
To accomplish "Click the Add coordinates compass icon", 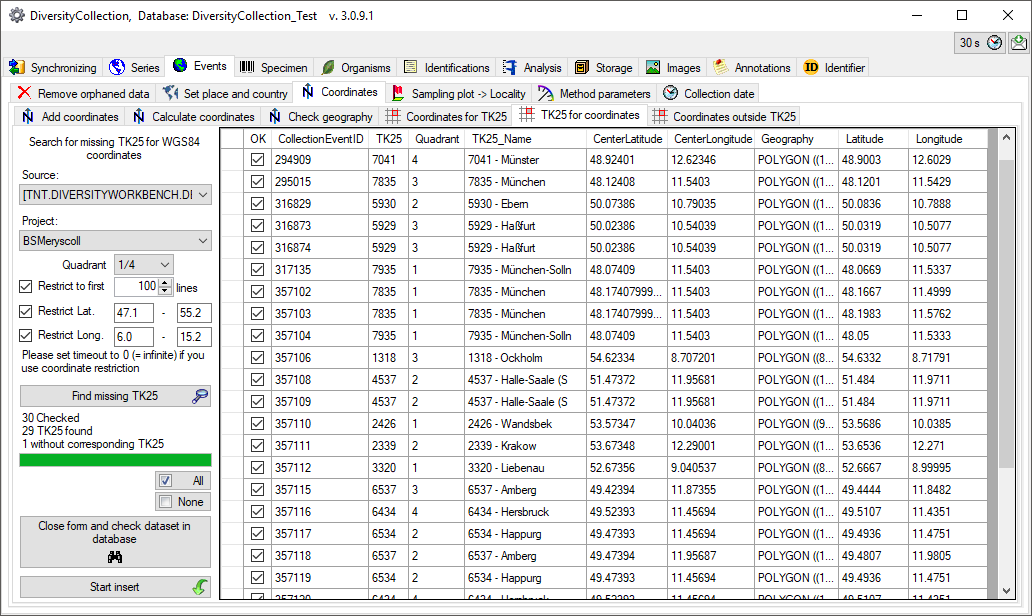I will 28,116.
